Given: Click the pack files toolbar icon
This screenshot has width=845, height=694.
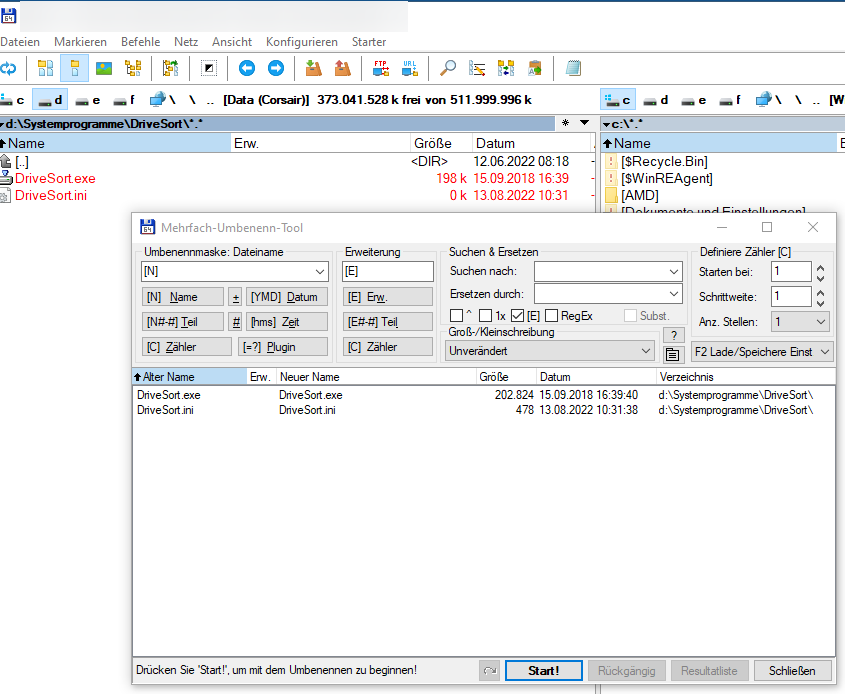Looking at the screenshot, I should point(314,68).
